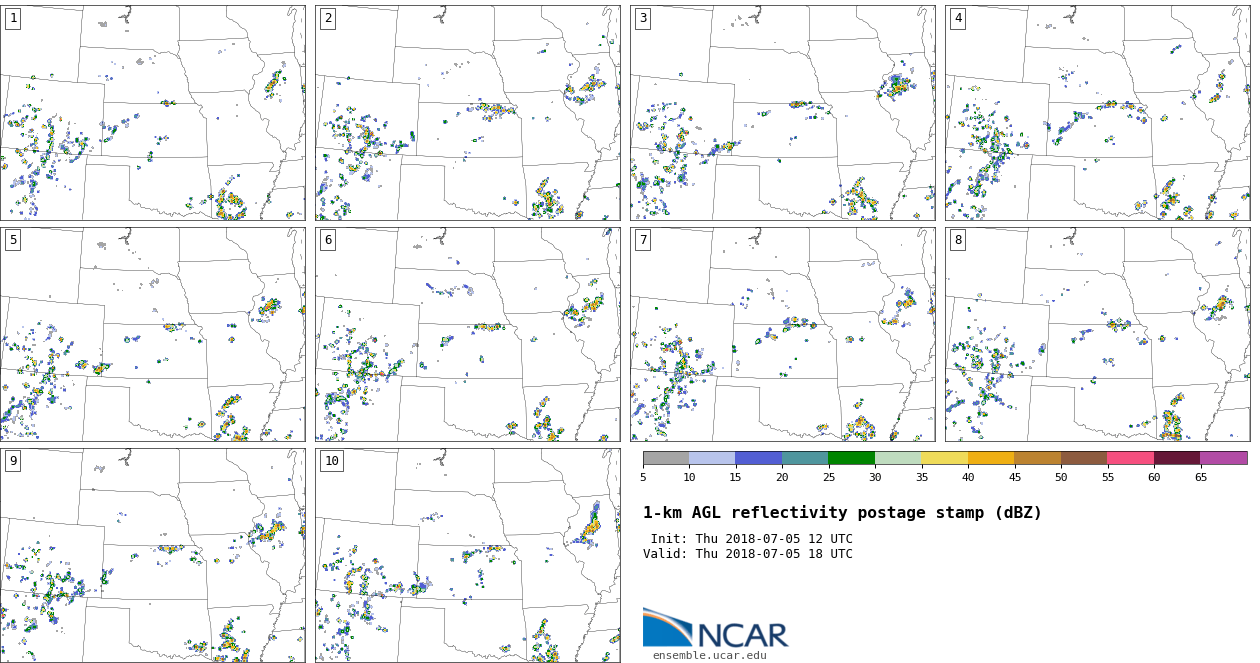Click the pink 55-60 dBZ swatch
1260x663 pixels.
1130,458
